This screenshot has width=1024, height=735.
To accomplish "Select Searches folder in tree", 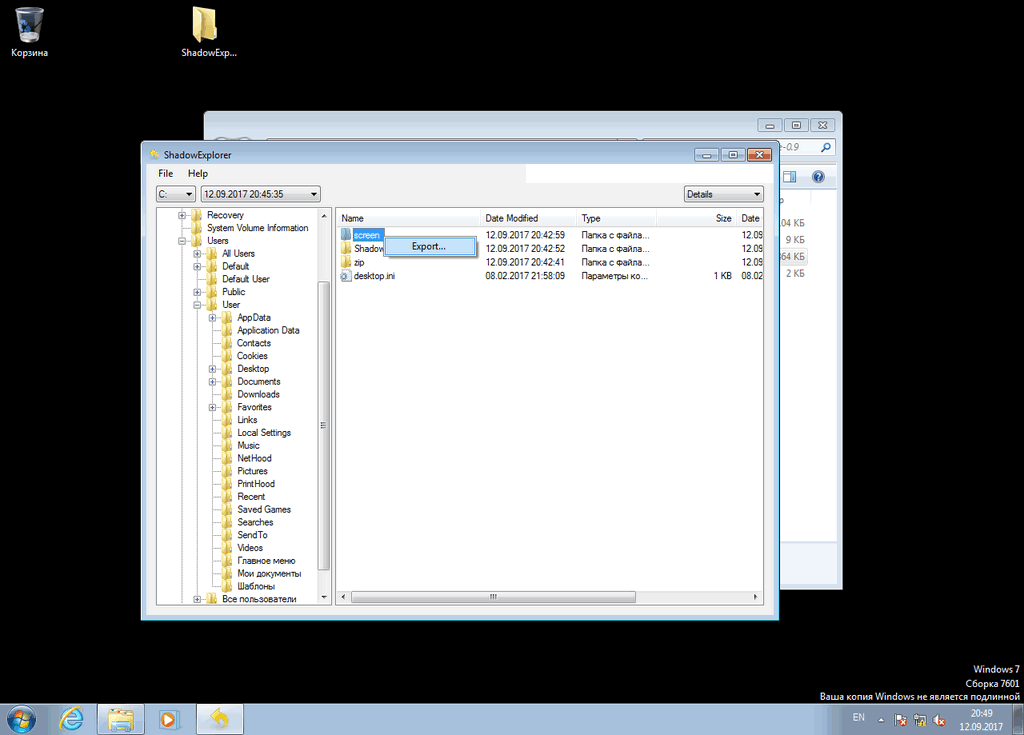I will click(x=255, y=522).
